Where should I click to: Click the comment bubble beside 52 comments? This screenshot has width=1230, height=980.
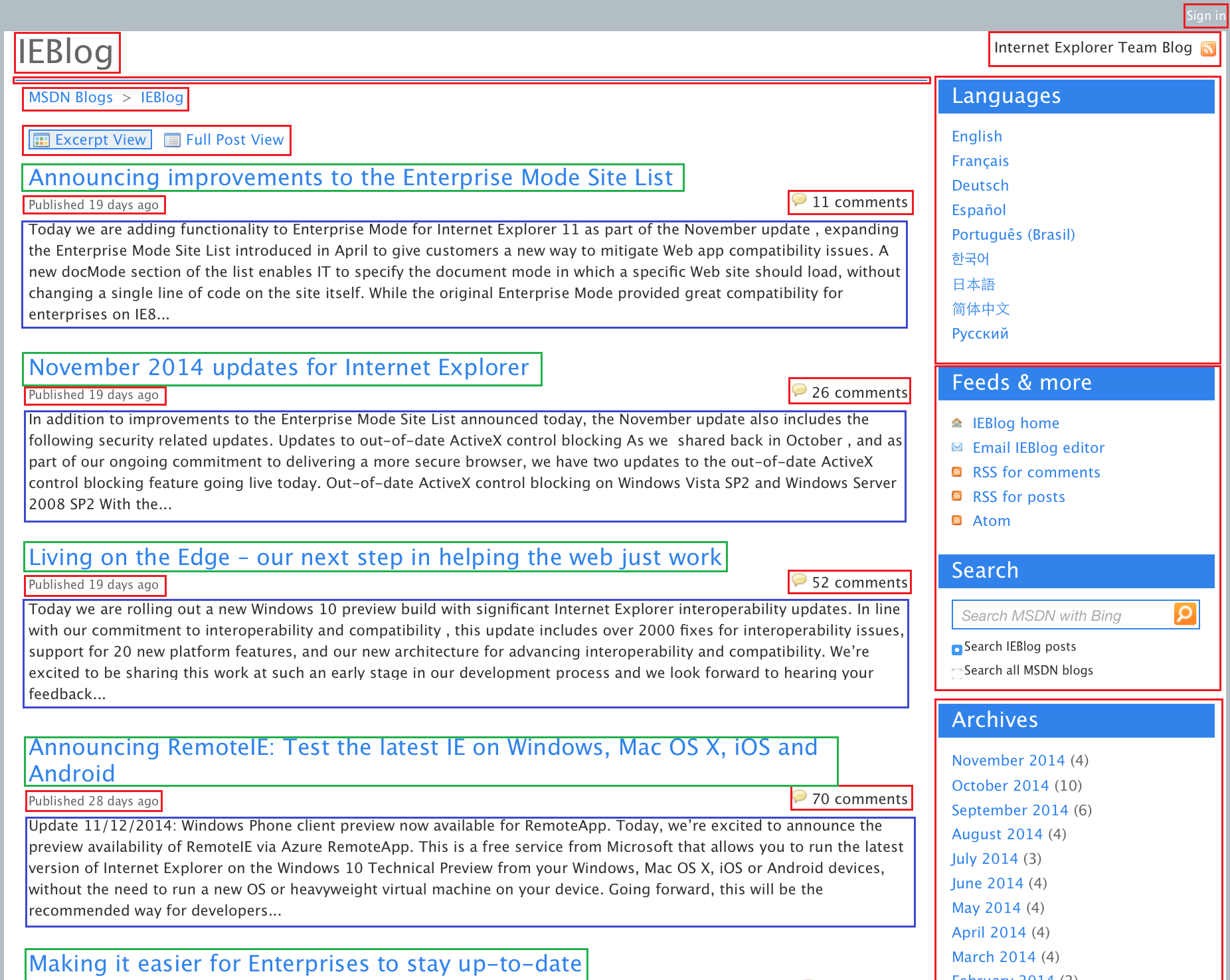click(x=799, y=580)
